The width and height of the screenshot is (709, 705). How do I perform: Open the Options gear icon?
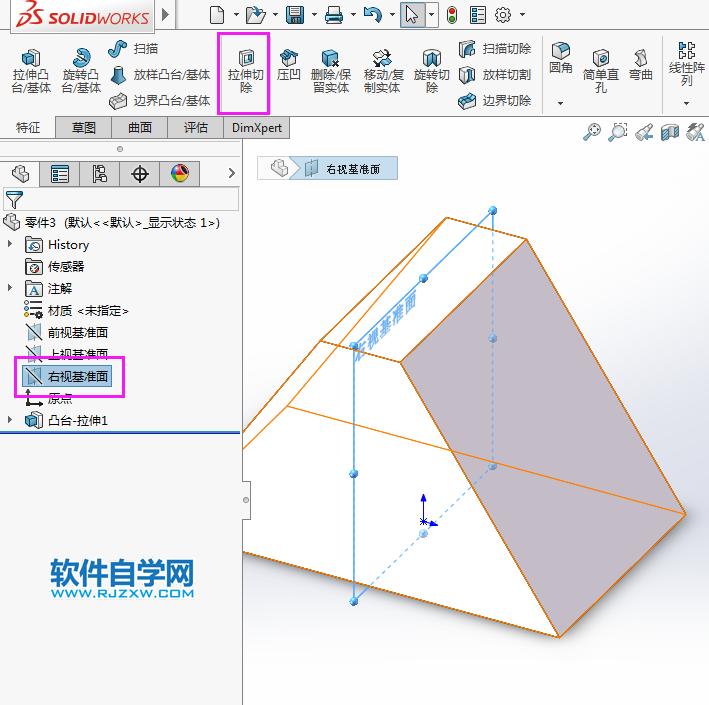503,15
